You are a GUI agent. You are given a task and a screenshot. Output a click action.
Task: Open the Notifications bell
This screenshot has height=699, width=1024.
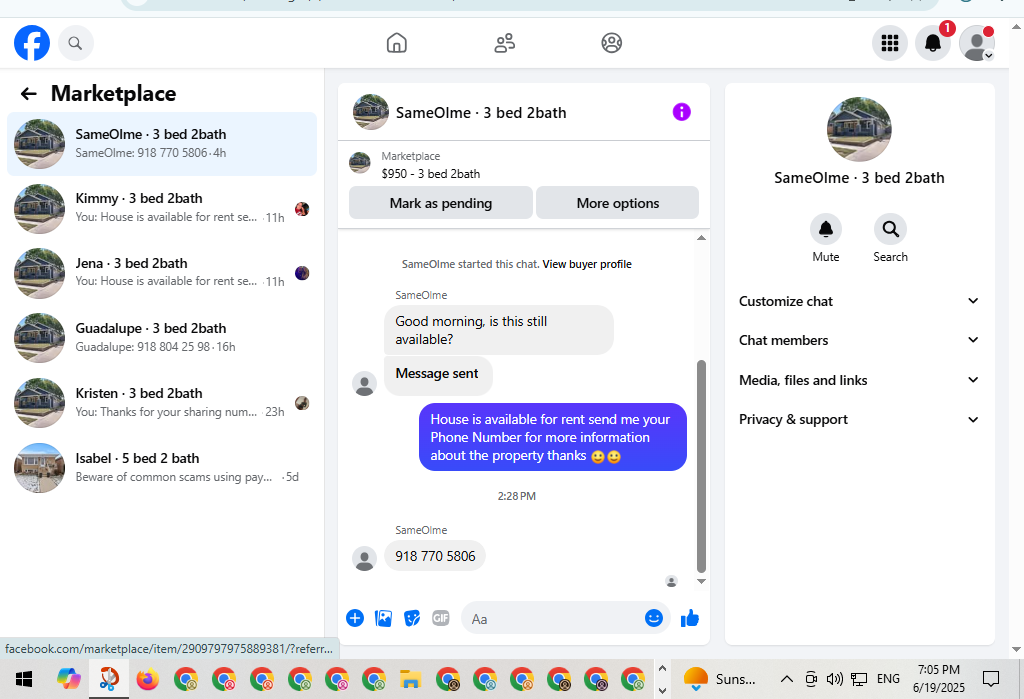[933, 43]
